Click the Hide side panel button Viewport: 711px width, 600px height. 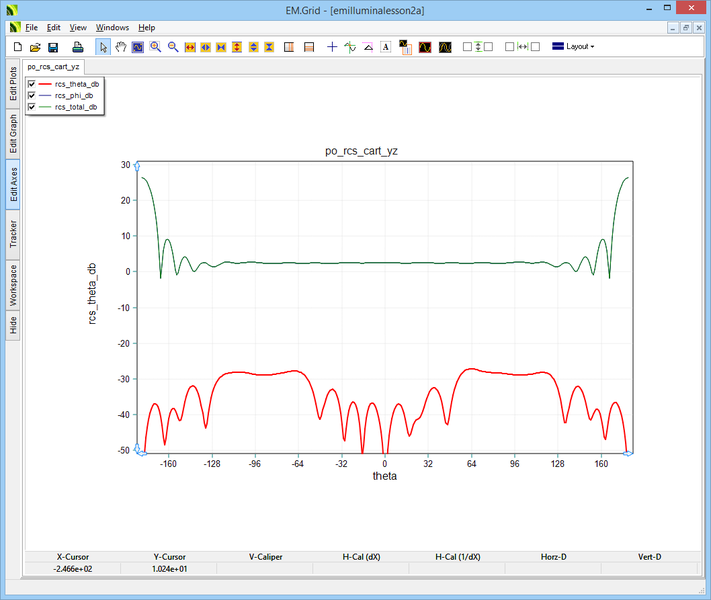pyautogui.click(x=12, y=325)
